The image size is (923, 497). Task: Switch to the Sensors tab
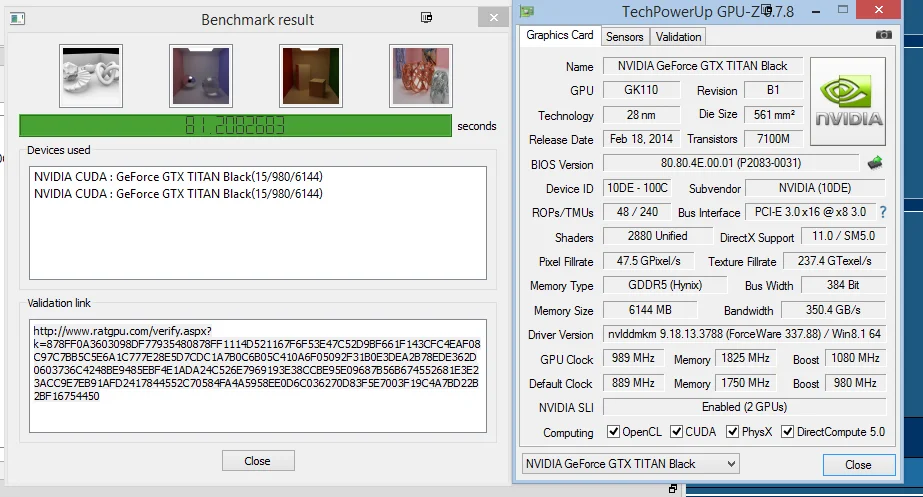[625, 37]
